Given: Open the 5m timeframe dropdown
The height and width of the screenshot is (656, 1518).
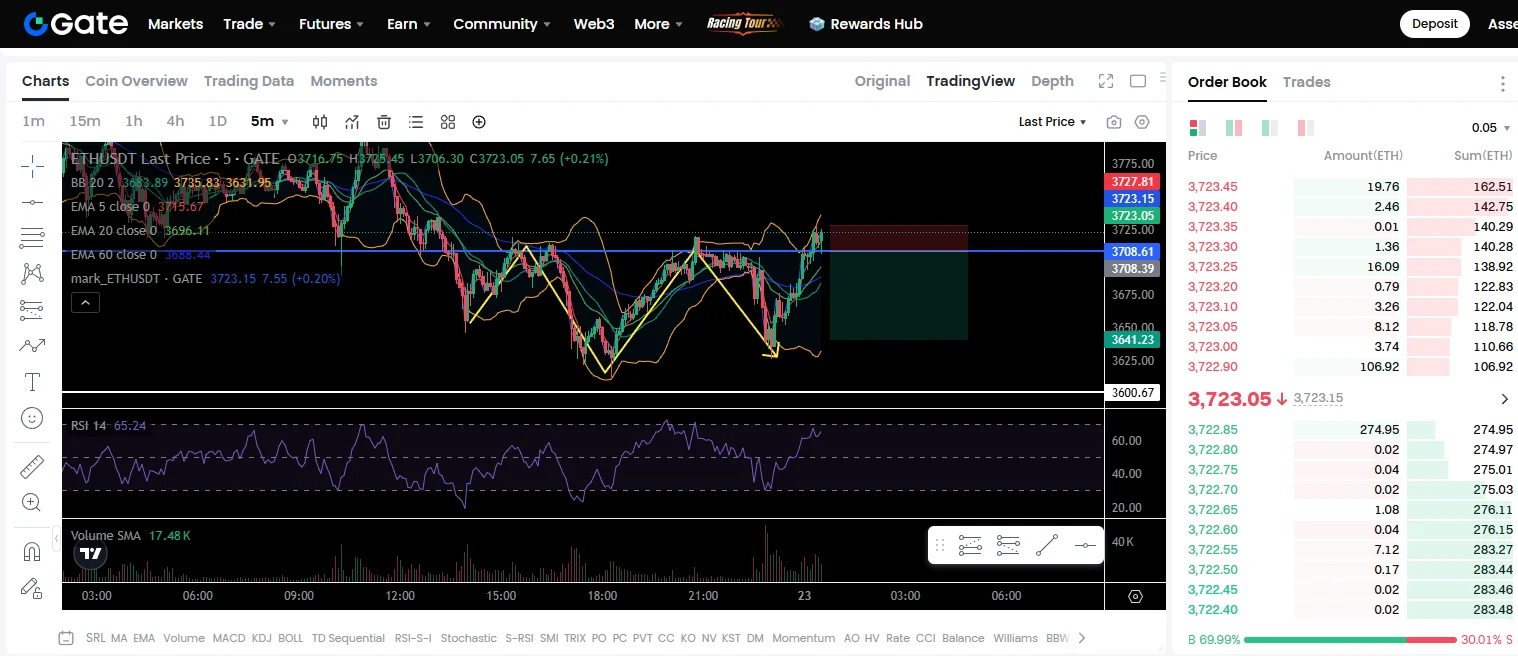Looking at the screenshot, I should click(269, 121).
